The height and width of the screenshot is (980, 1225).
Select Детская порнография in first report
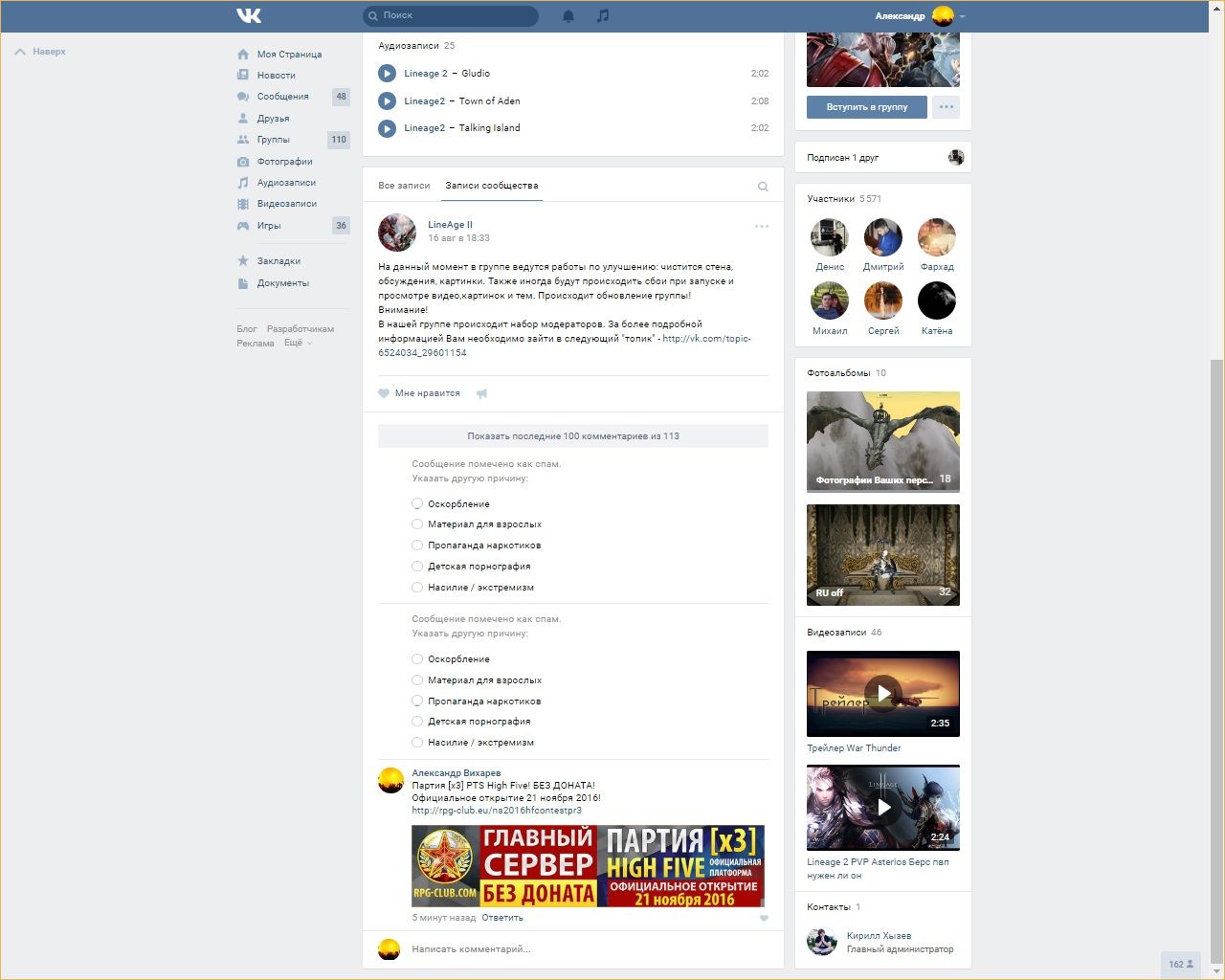(417, 567)
